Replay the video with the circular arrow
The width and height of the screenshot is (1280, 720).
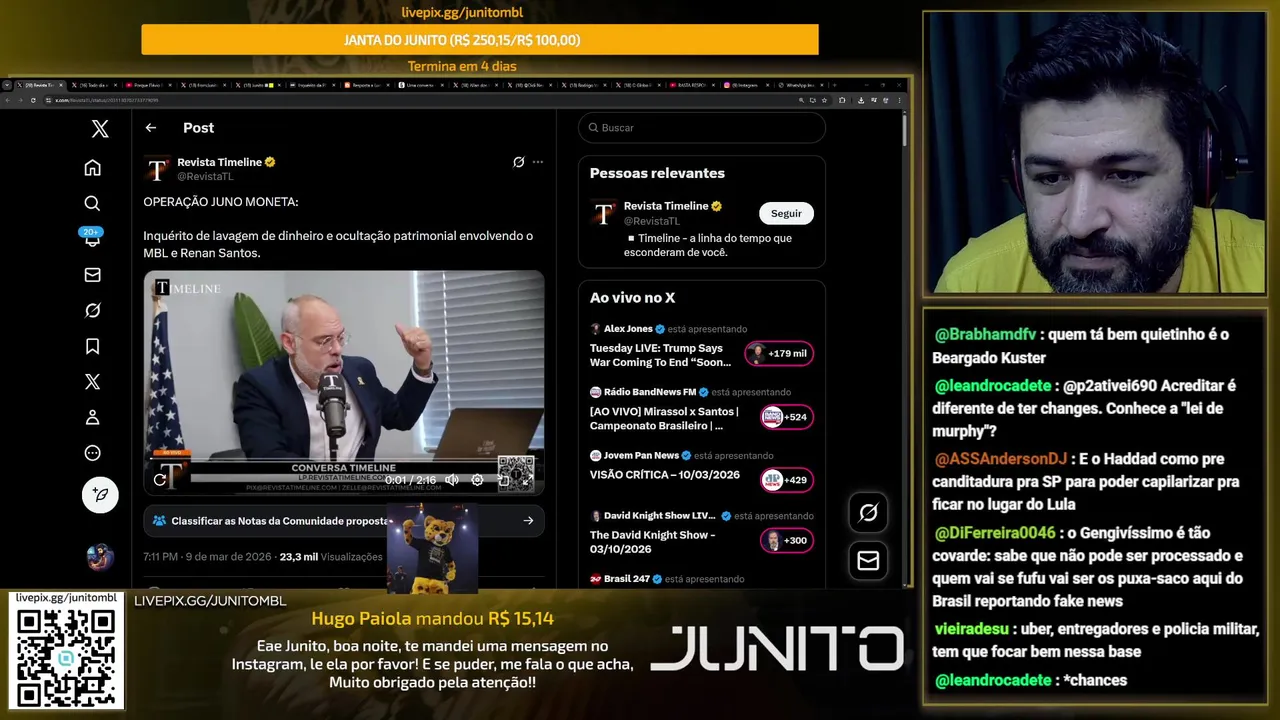160,480
